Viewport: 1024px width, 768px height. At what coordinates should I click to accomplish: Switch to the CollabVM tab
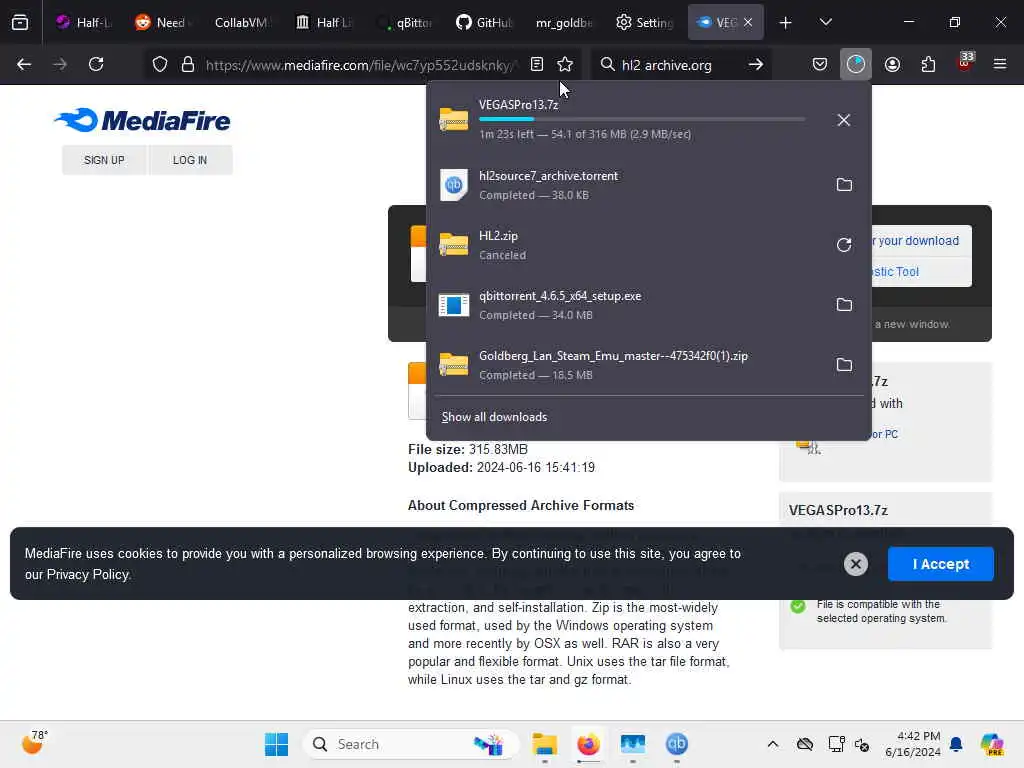click(240, 22)
